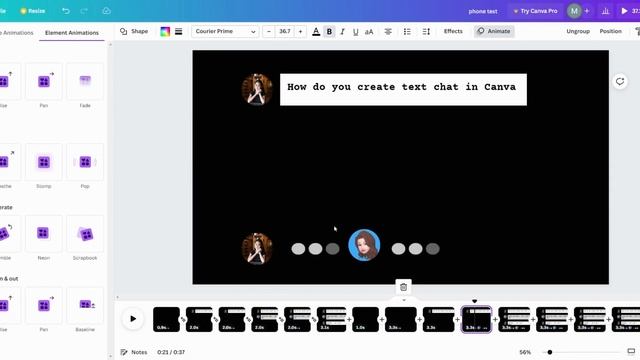Select the highlighted current timeline page
Screen dimensions: 640x360
click(x=476, y=319)
